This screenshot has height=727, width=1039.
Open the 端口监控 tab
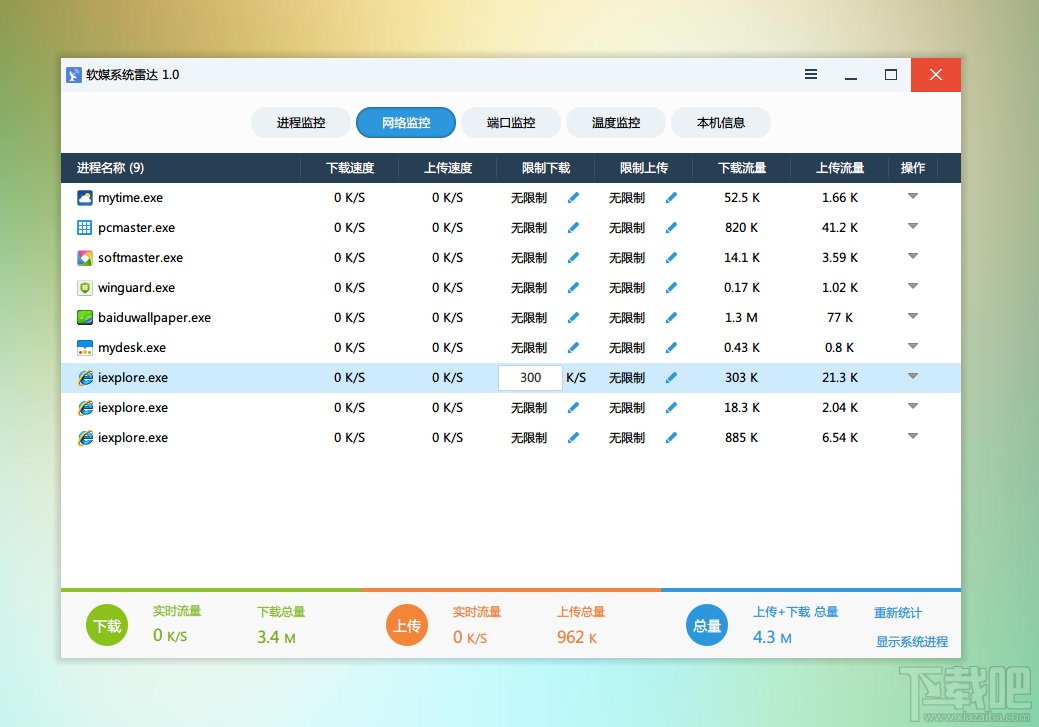511,123
